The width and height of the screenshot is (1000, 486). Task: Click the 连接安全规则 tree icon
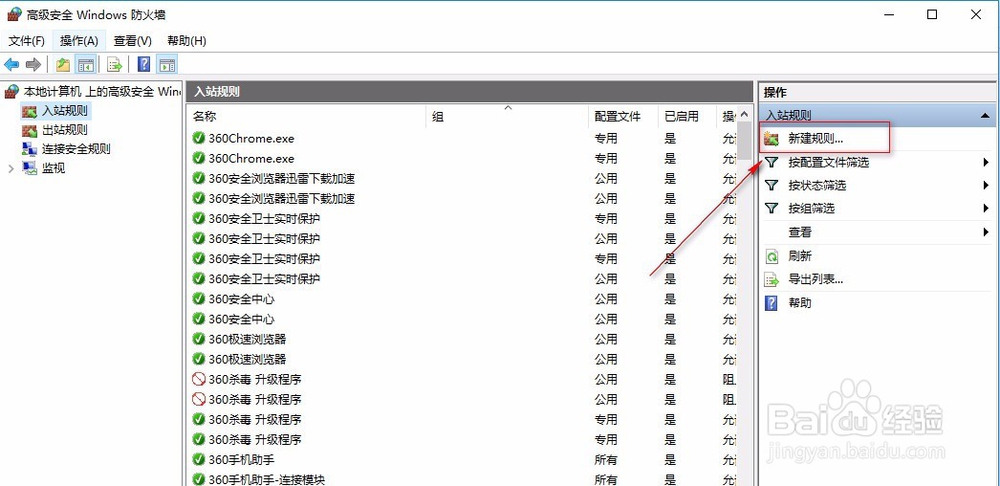[29, 149]
